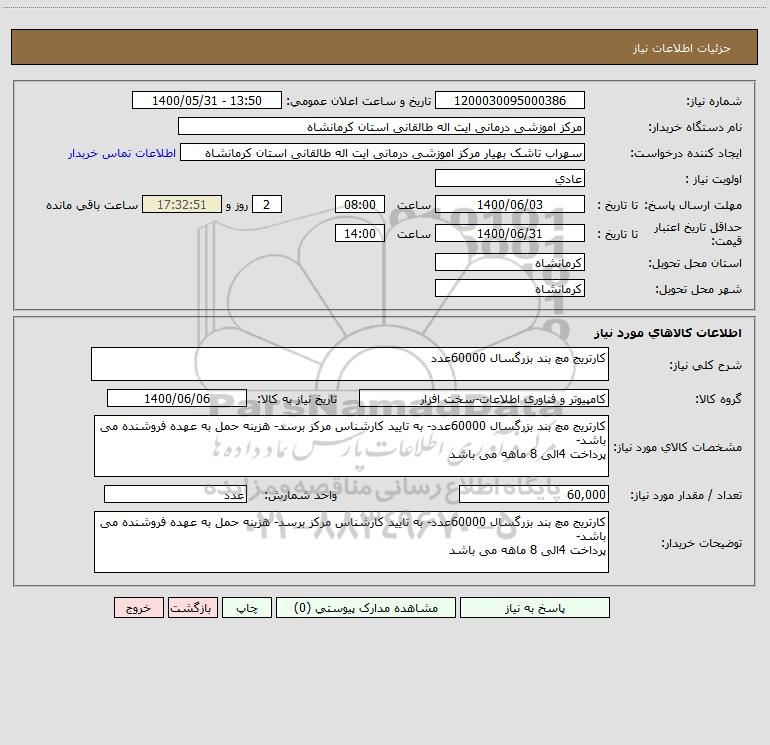Click the remaining days field showing 2
Screen dimensions: 770x745
pyautogui.click(x=267, y=204)
